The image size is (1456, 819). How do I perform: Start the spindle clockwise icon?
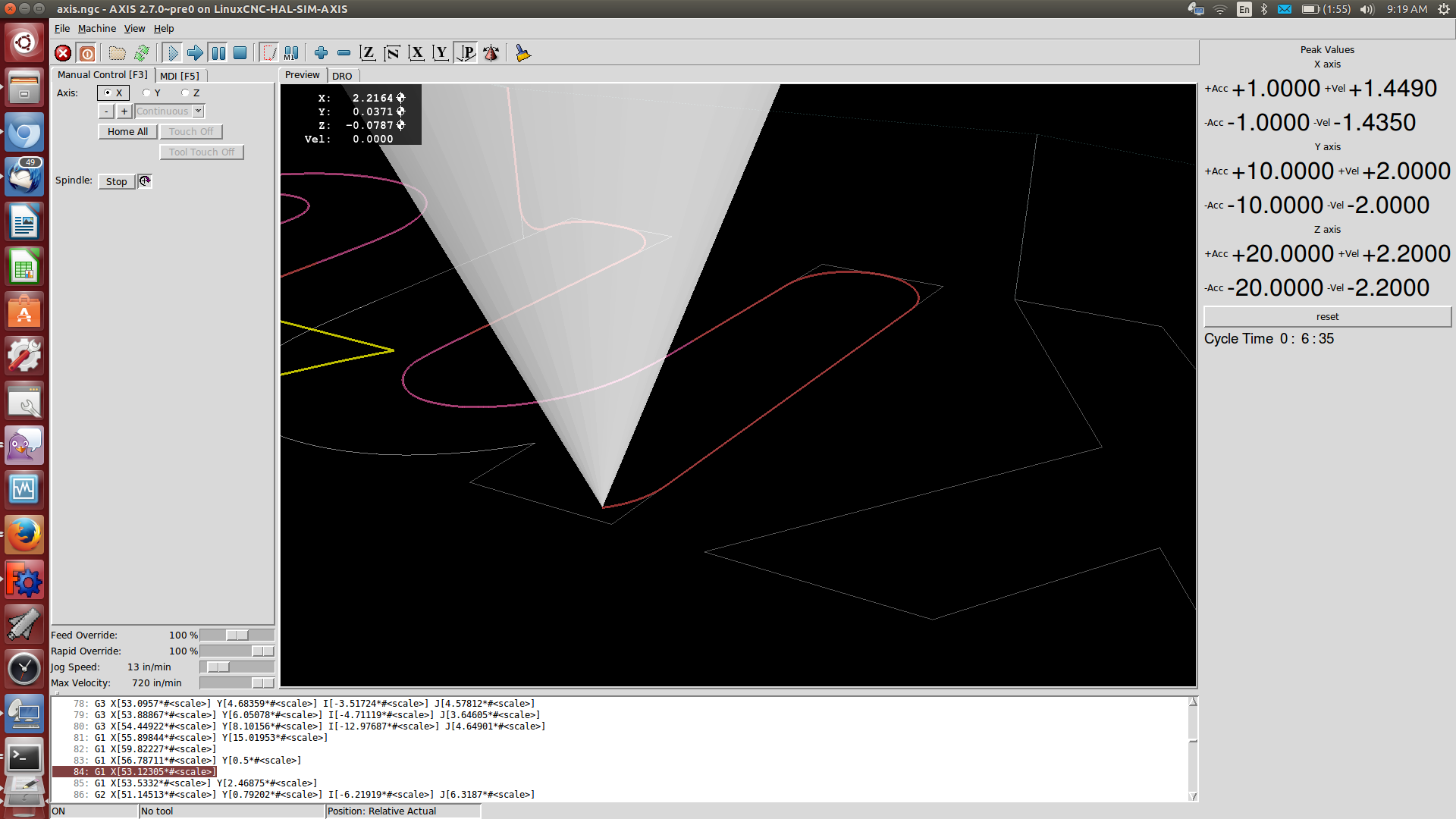tap(145, 181)
